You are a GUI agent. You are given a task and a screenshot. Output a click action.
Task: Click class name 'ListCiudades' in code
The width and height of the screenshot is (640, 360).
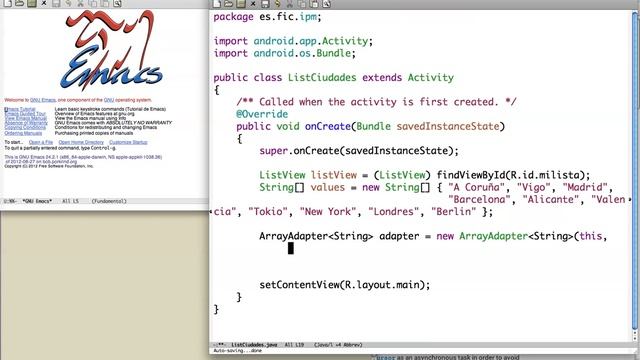[322, 78]
